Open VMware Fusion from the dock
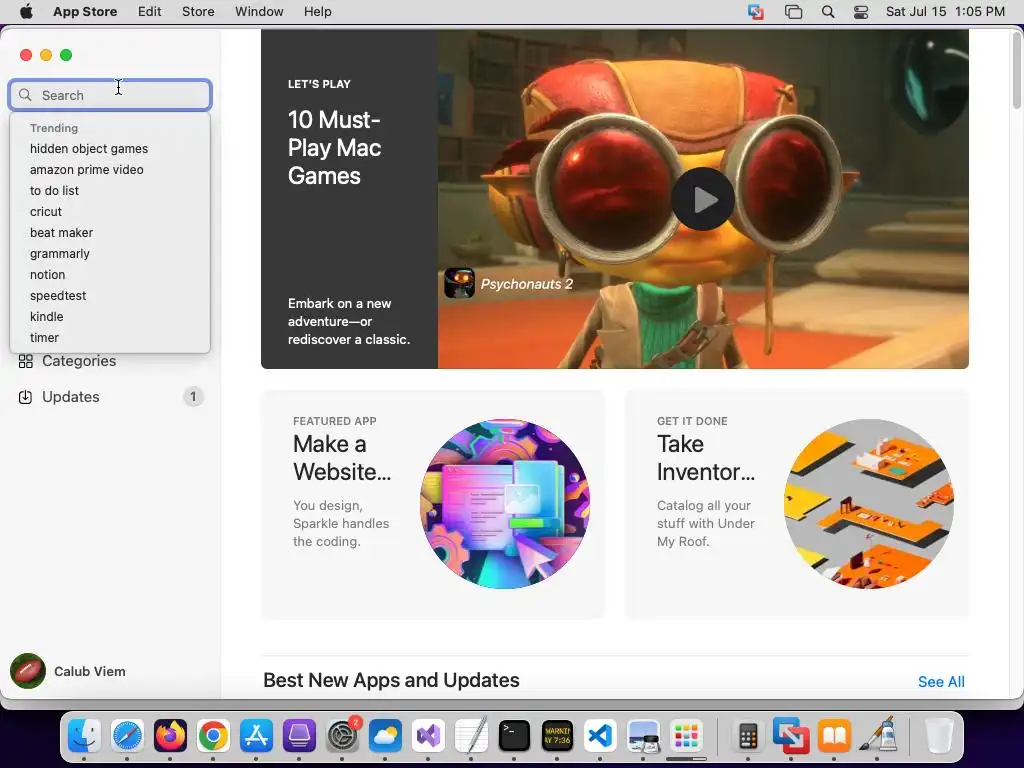The height and width of the screenshot is (768, 1024). pyautogui.click(x=791, y=735)
